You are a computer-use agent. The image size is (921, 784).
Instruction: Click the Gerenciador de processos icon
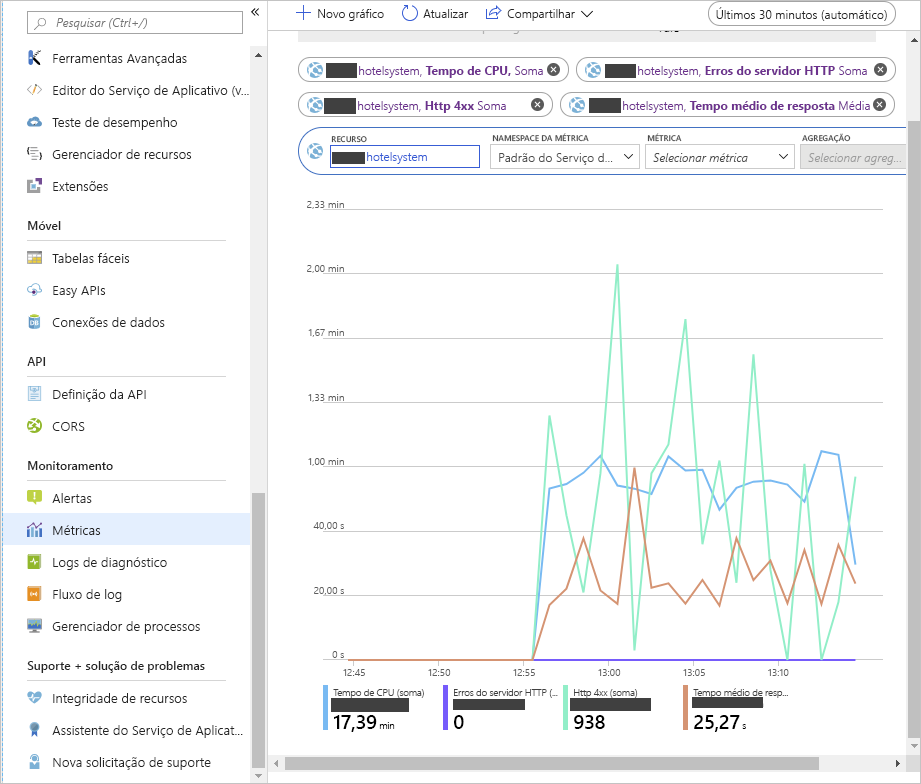point(35,626)
